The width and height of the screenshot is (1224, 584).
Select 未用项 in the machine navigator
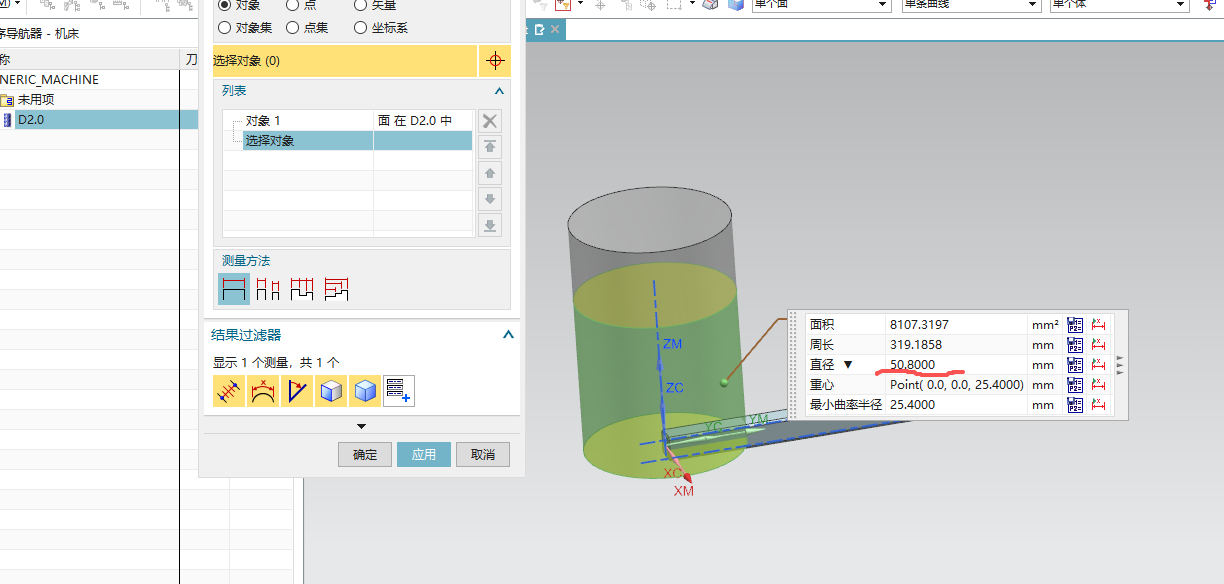point(35,100)
